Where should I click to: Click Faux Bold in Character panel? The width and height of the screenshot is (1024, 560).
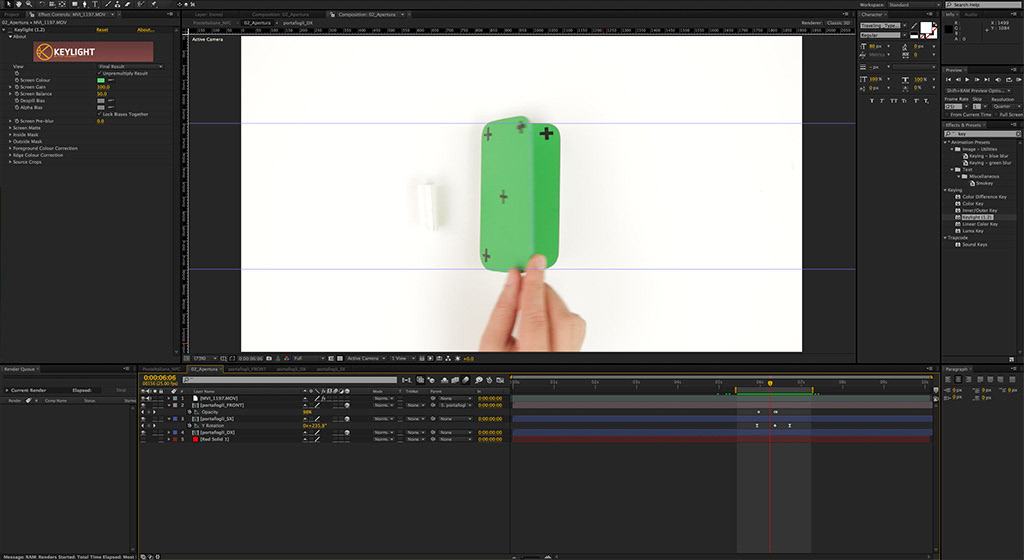coord(872,101)
